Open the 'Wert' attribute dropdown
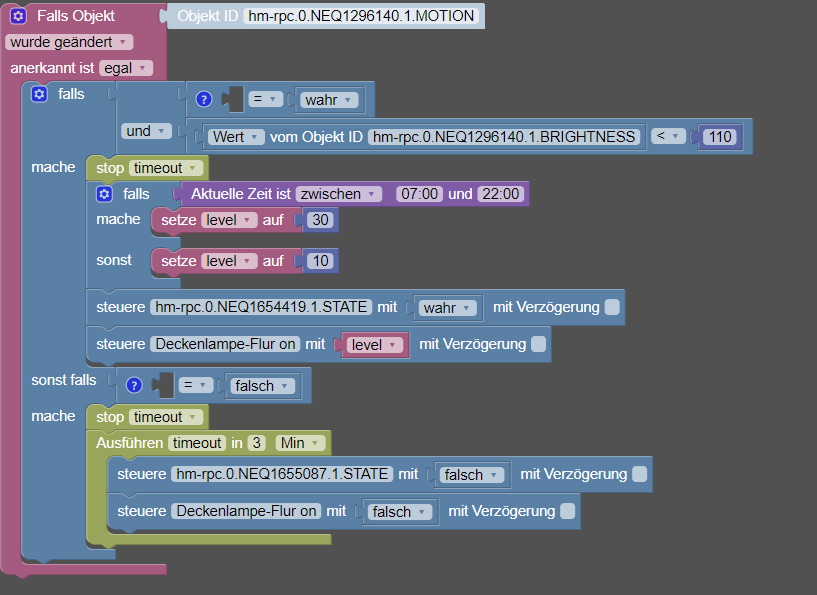Image resolution: width=817 pixels, height=595 pixels. click(236, 137)
